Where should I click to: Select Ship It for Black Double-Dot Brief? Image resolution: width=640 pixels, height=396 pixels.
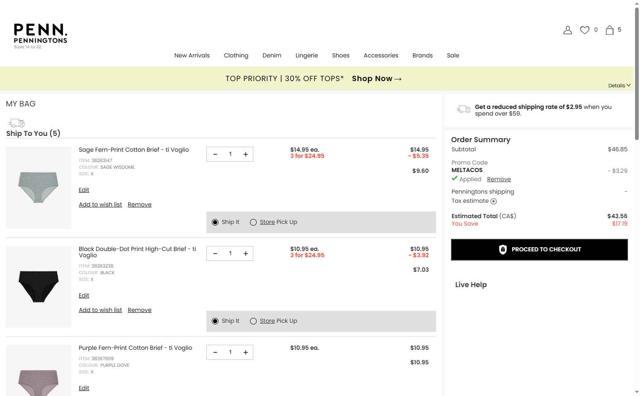pos(215,321)
